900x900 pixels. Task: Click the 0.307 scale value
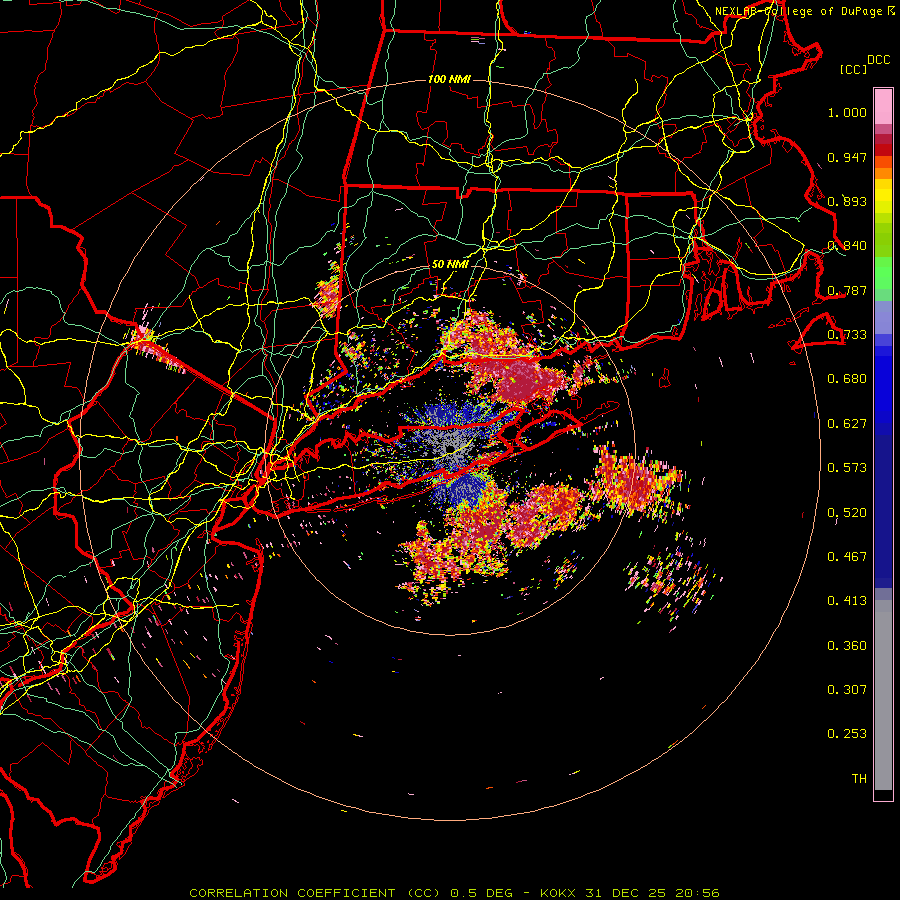847,690
